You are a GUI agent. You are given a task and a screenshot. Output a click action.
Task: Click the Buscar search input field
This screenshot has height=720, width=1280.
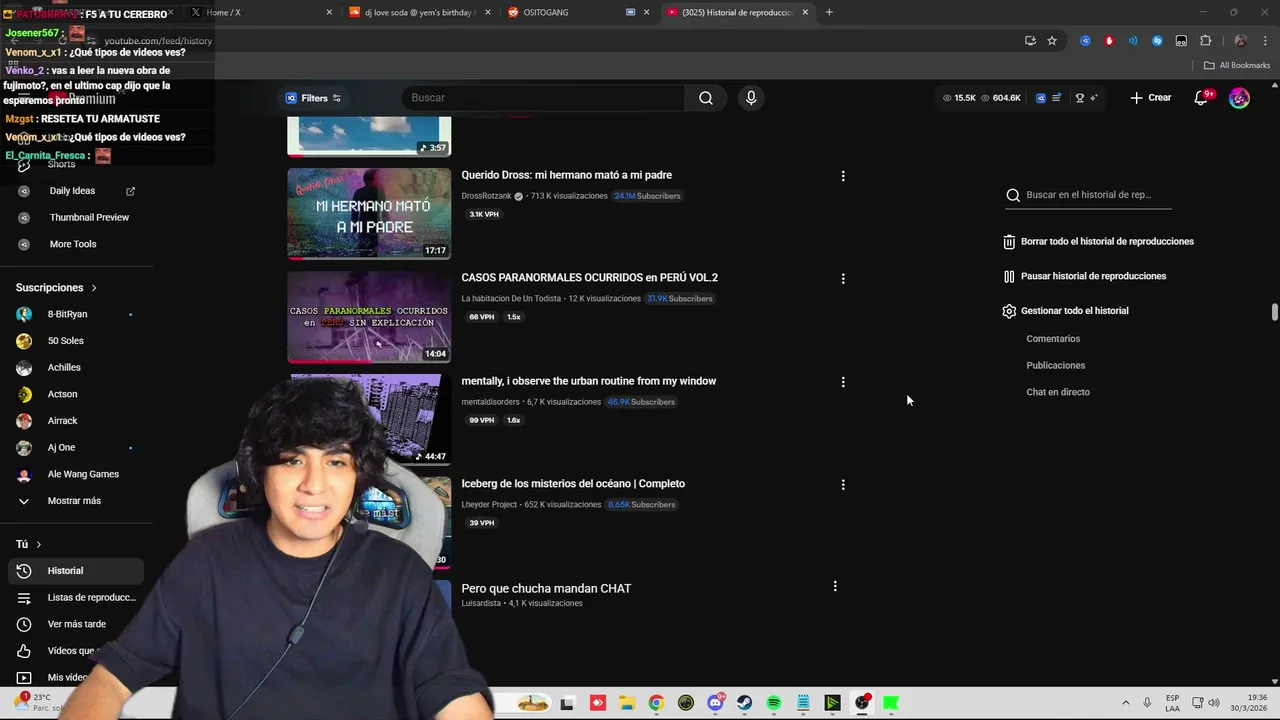[x=543, y=98]
